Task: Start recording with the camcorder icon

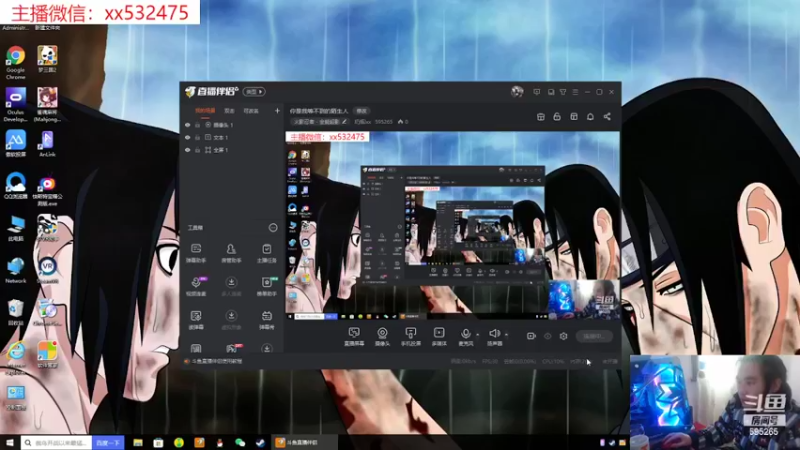Action: tap(531, 336)
